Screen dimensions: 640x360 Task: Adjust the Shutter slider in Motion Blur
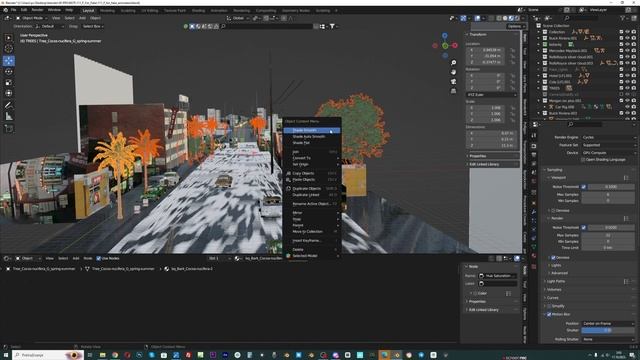pos(608,330)
